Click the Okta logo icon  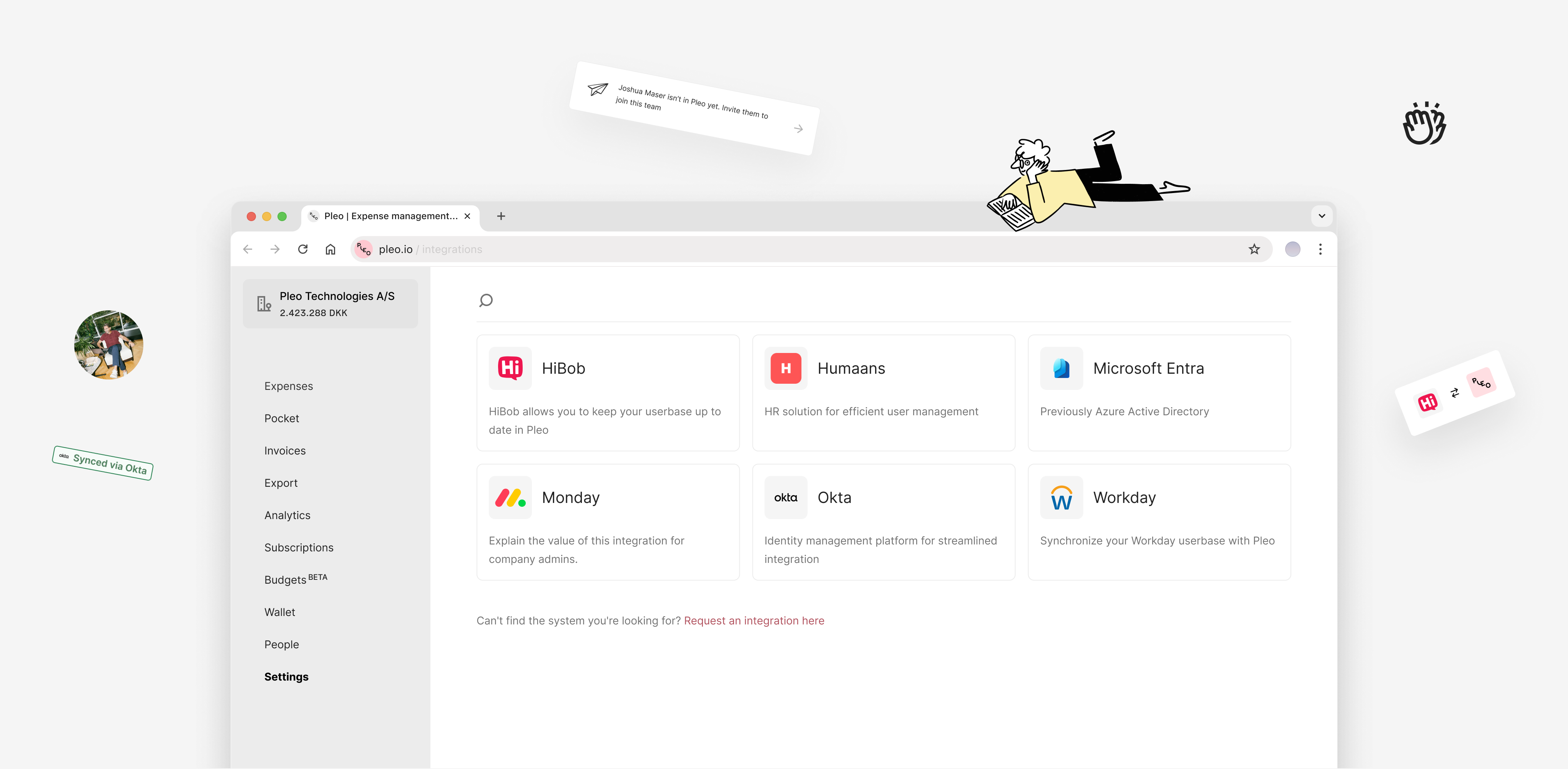click(x=786, y=498)
